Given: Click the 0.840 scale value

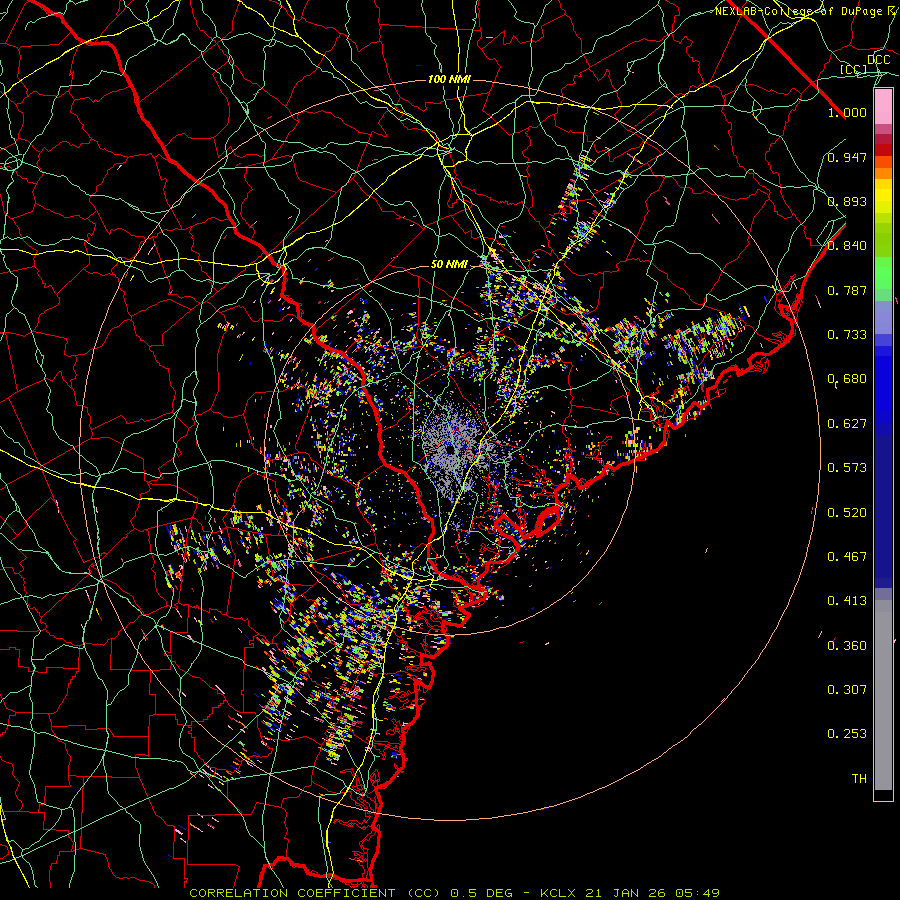Looking at the screenshot, I should [847, 246].
